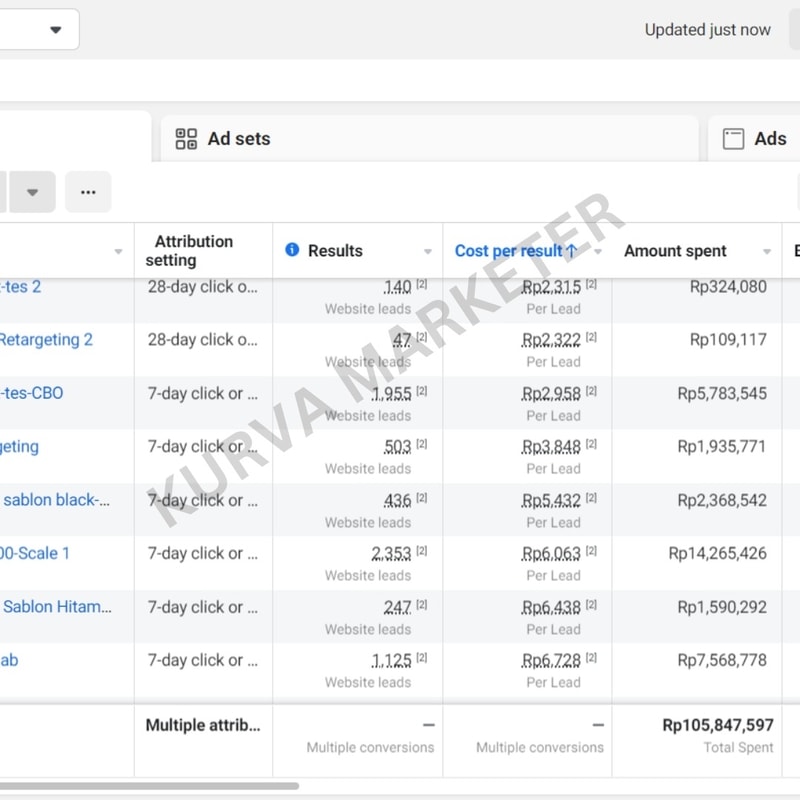800x800 pixels.
Task: Click the cost per result Rp2,958
Action: (x=551, y=393)
